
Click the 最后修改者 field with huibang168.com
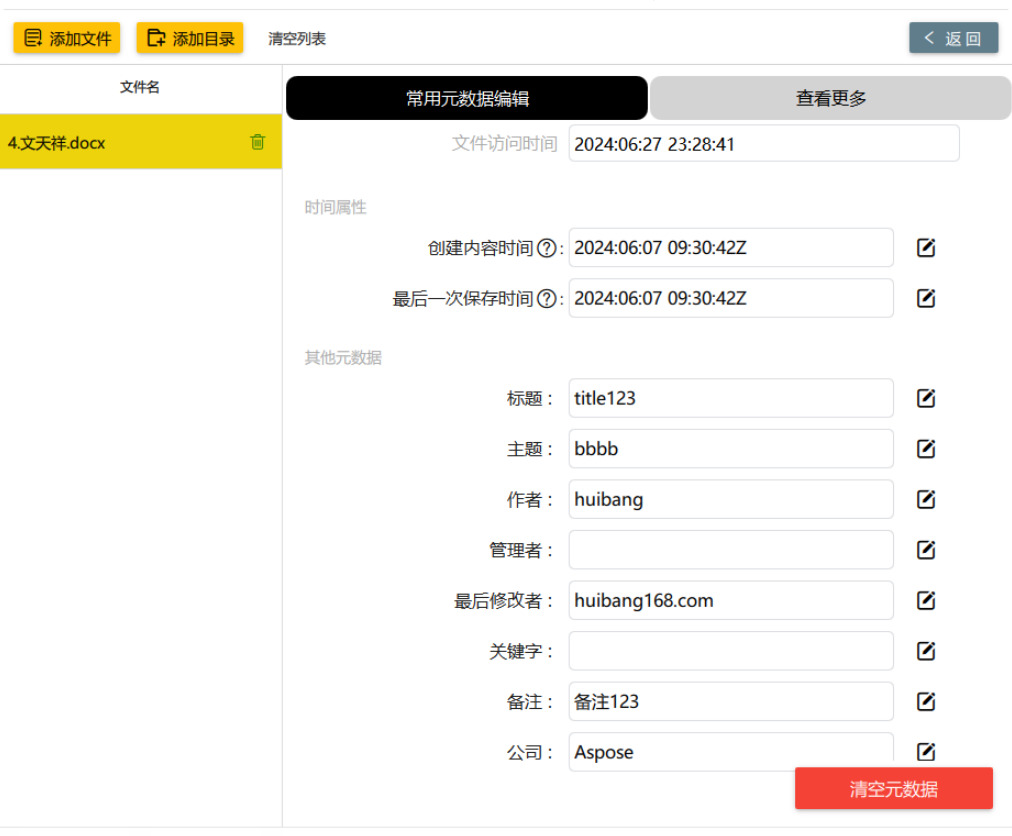pos(731,600)
